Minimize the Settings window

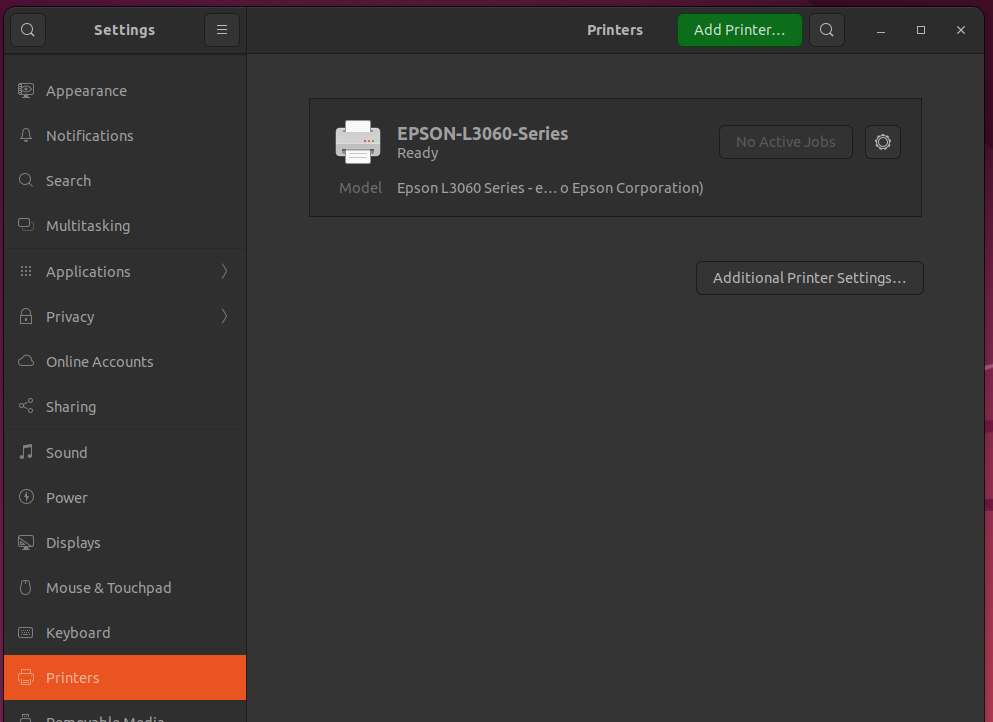[881, 30]
